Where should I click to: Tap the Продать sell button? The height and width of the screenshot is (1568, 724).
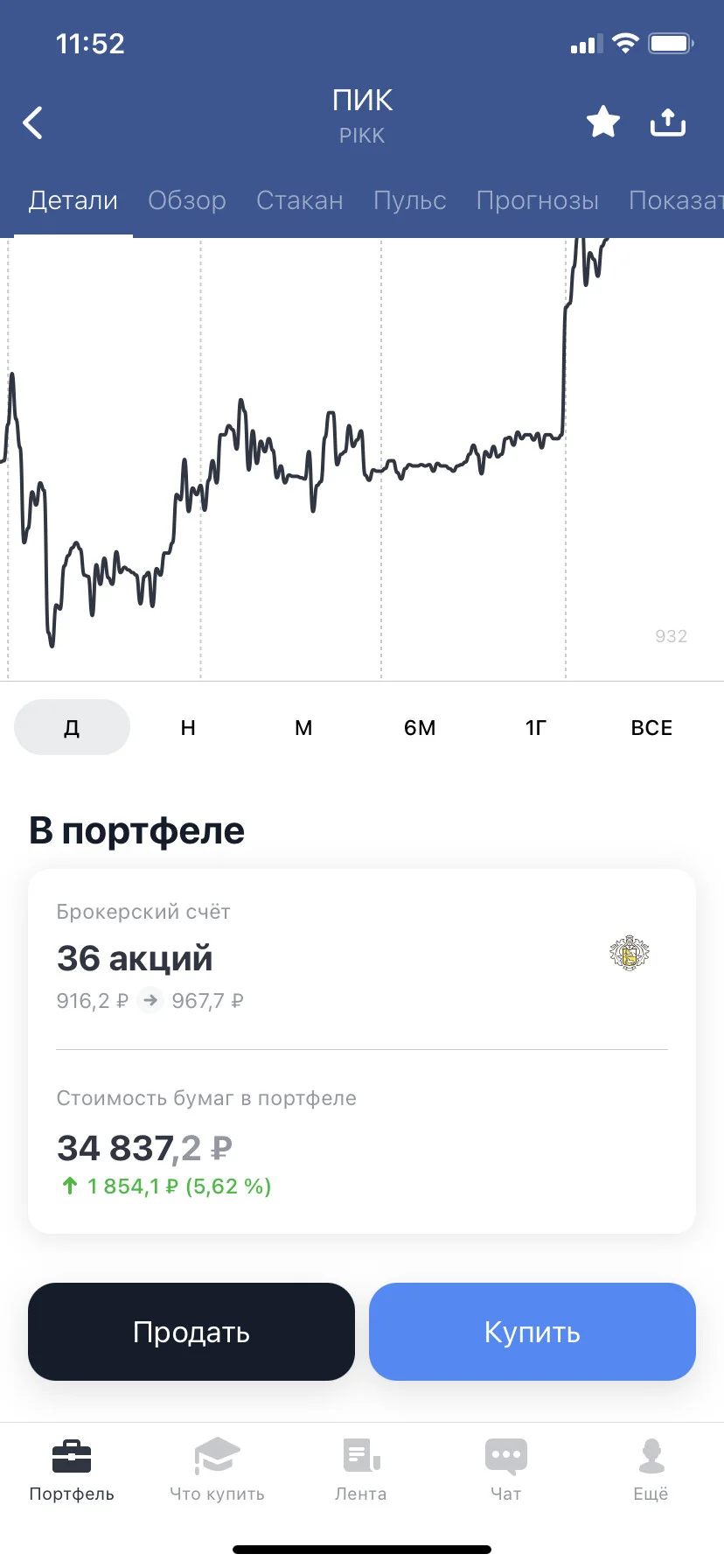pyautogui.click(x=191, y=1332)
